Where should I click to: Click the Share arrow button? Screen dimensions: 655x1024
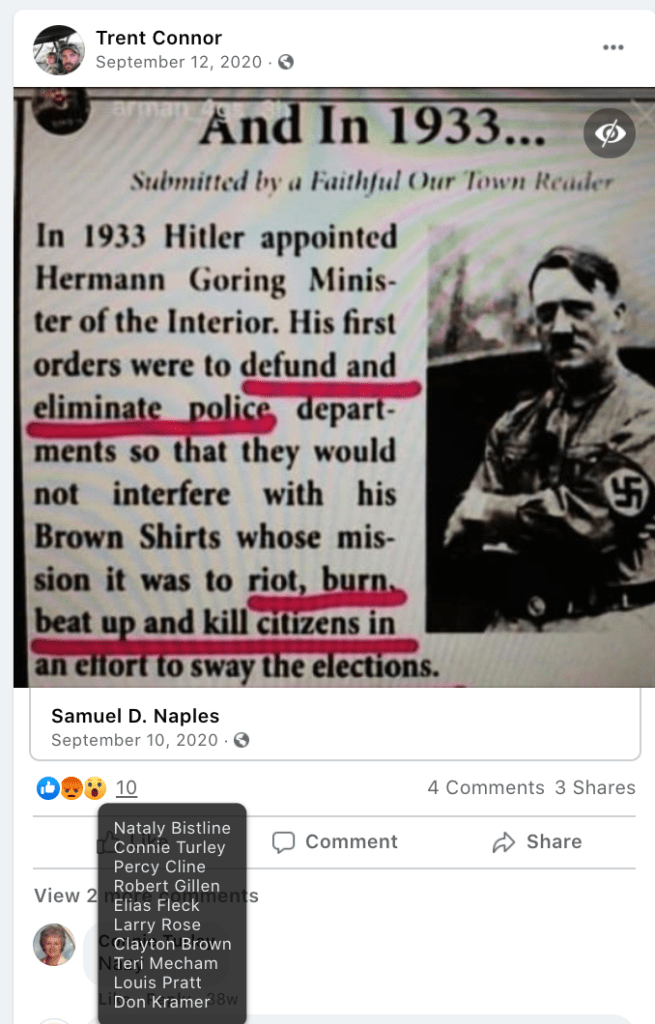tap(537, 842)
